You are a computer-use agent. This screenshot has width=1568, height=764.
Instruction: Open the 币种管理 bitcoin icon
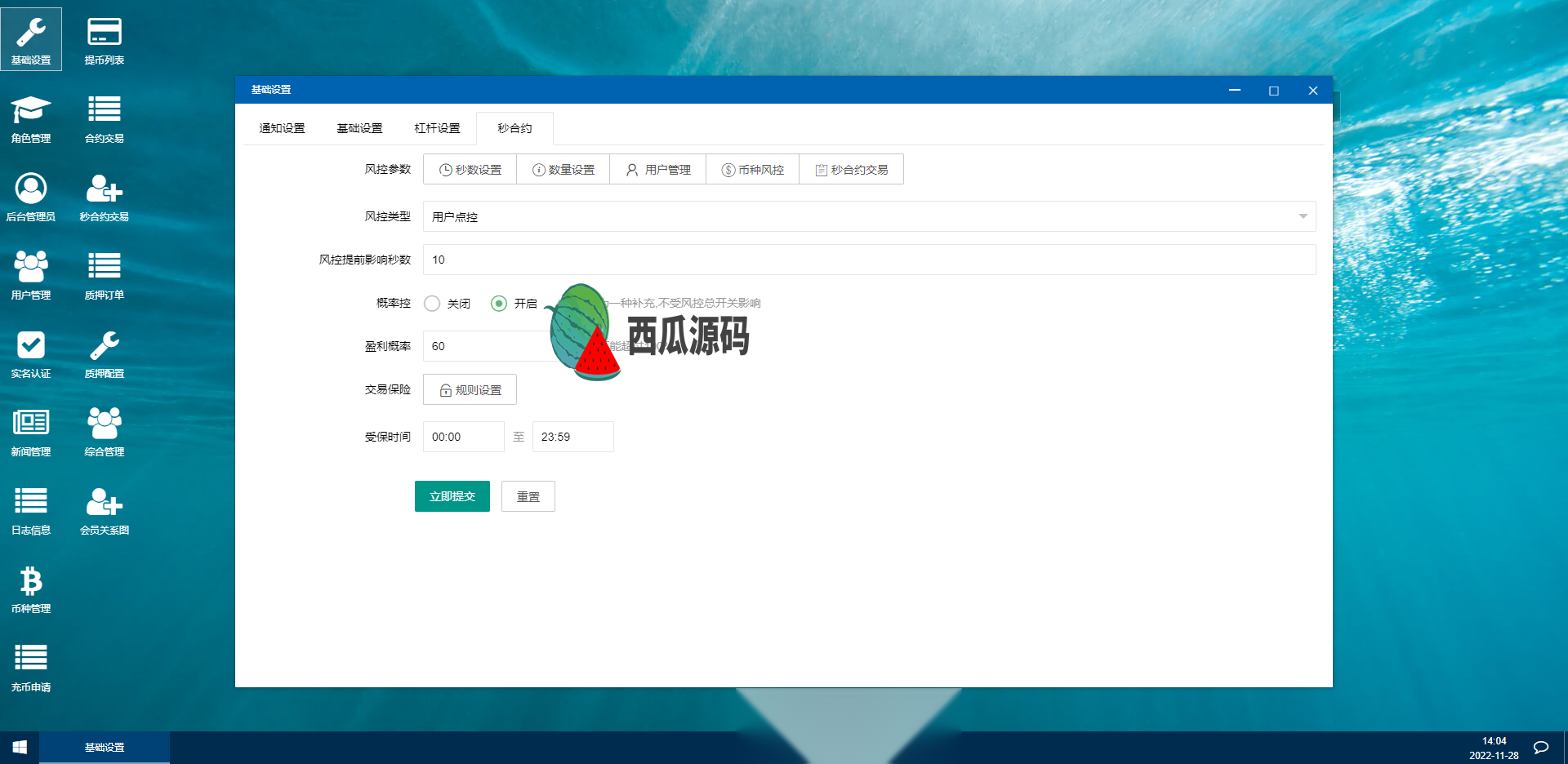pos(31,589)
